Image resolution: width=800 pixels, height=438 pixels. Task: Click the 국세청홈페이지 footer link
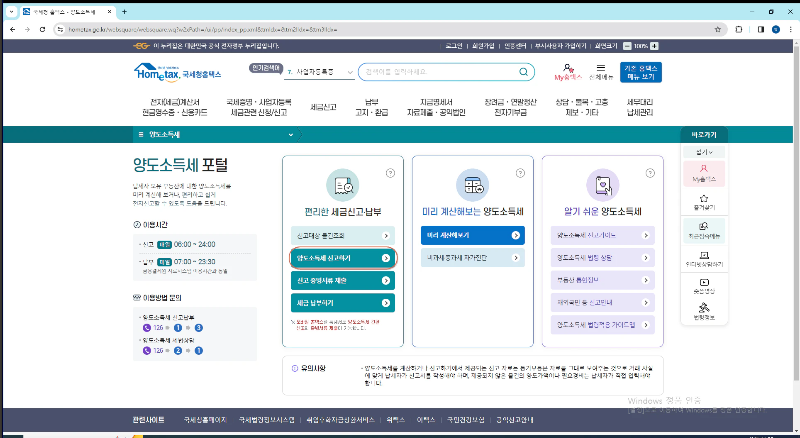click(x=205, y=420)
